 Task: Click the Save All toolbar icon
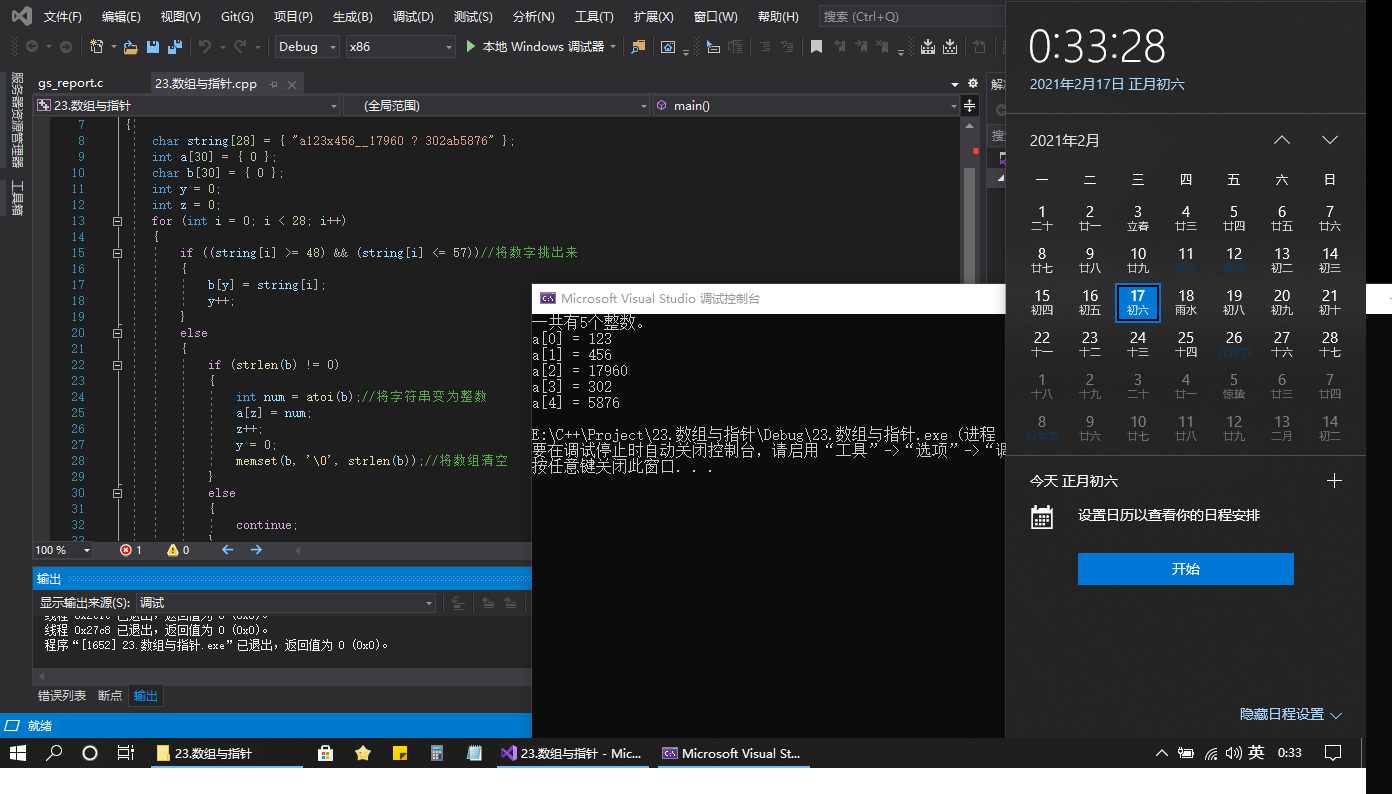[175, 46]
